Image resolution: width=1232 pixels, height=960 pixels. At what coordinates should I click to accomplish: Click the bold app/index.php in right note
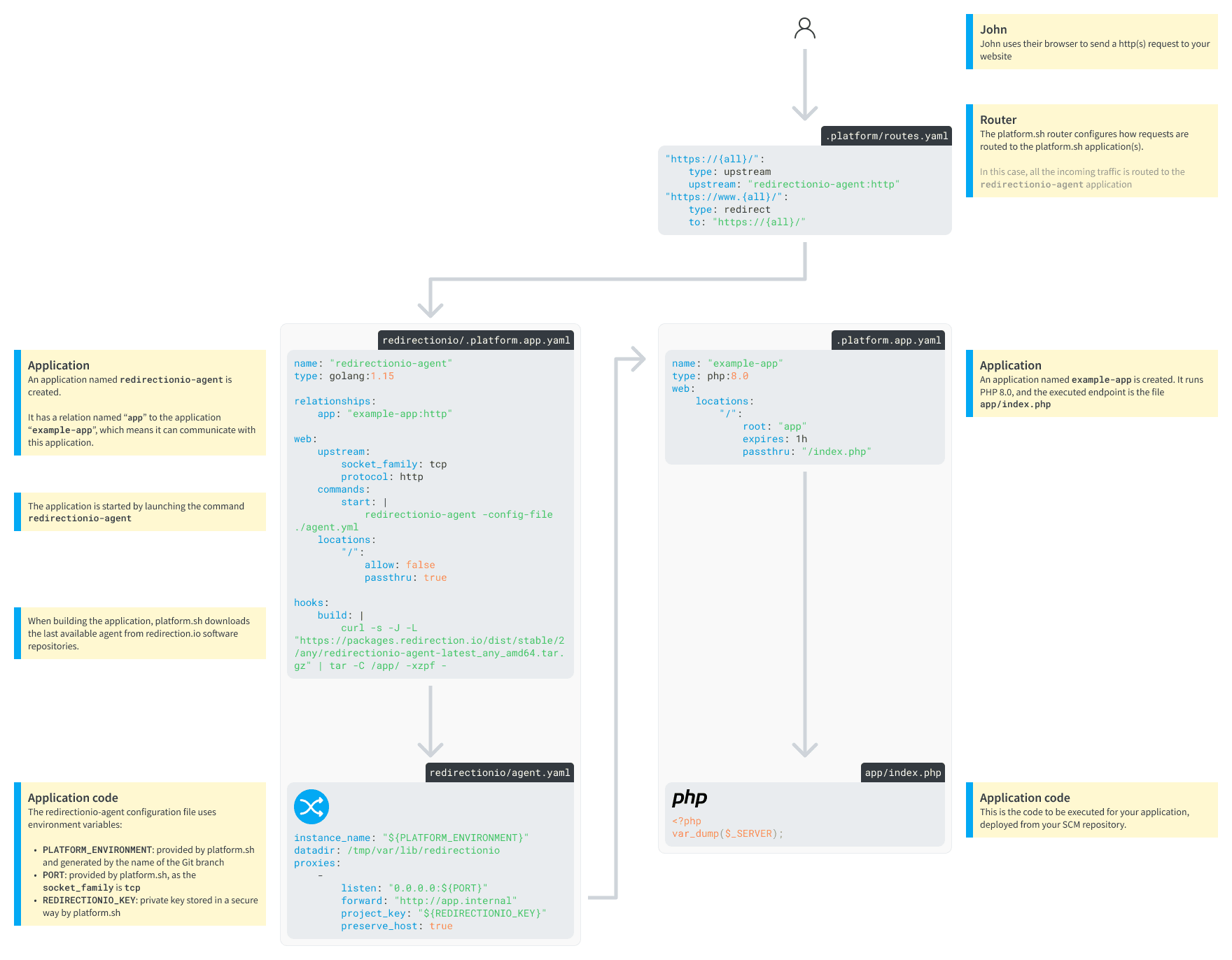click(1015, 404)
